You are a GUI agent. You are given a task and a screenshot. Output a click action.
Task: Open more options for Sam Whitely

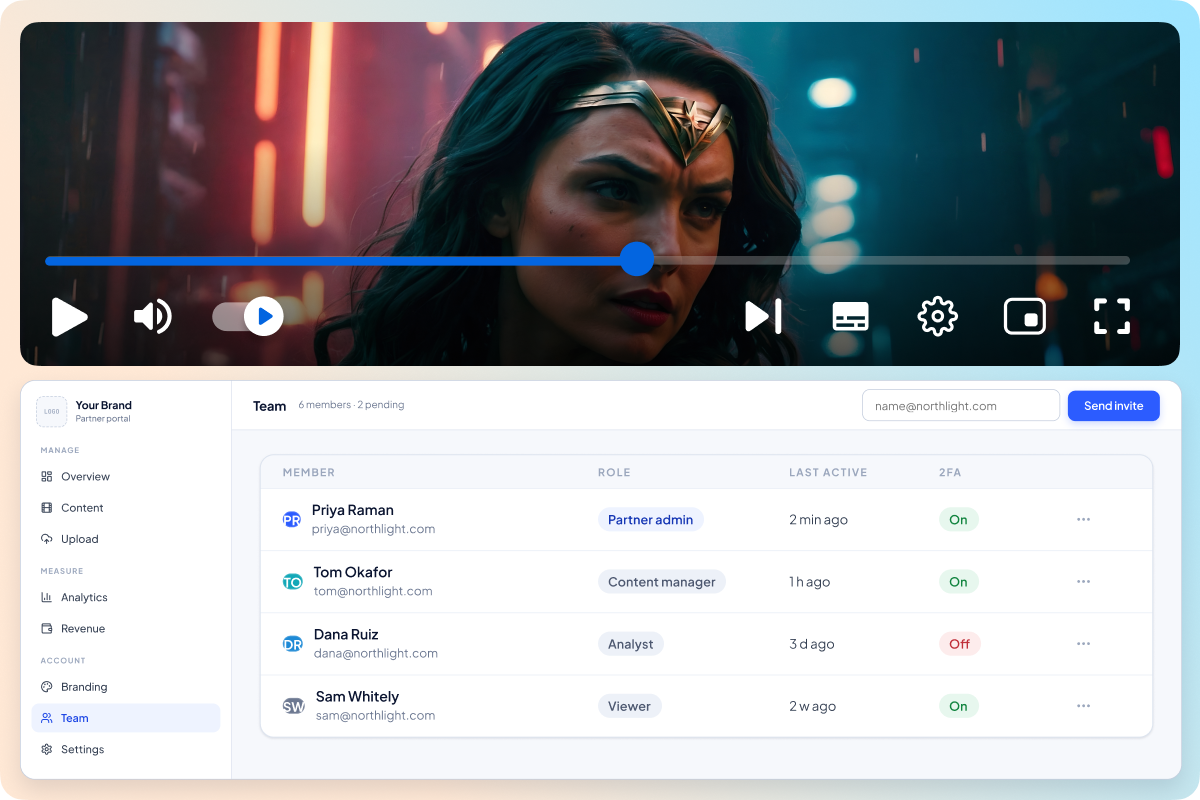coord(1083,706)
